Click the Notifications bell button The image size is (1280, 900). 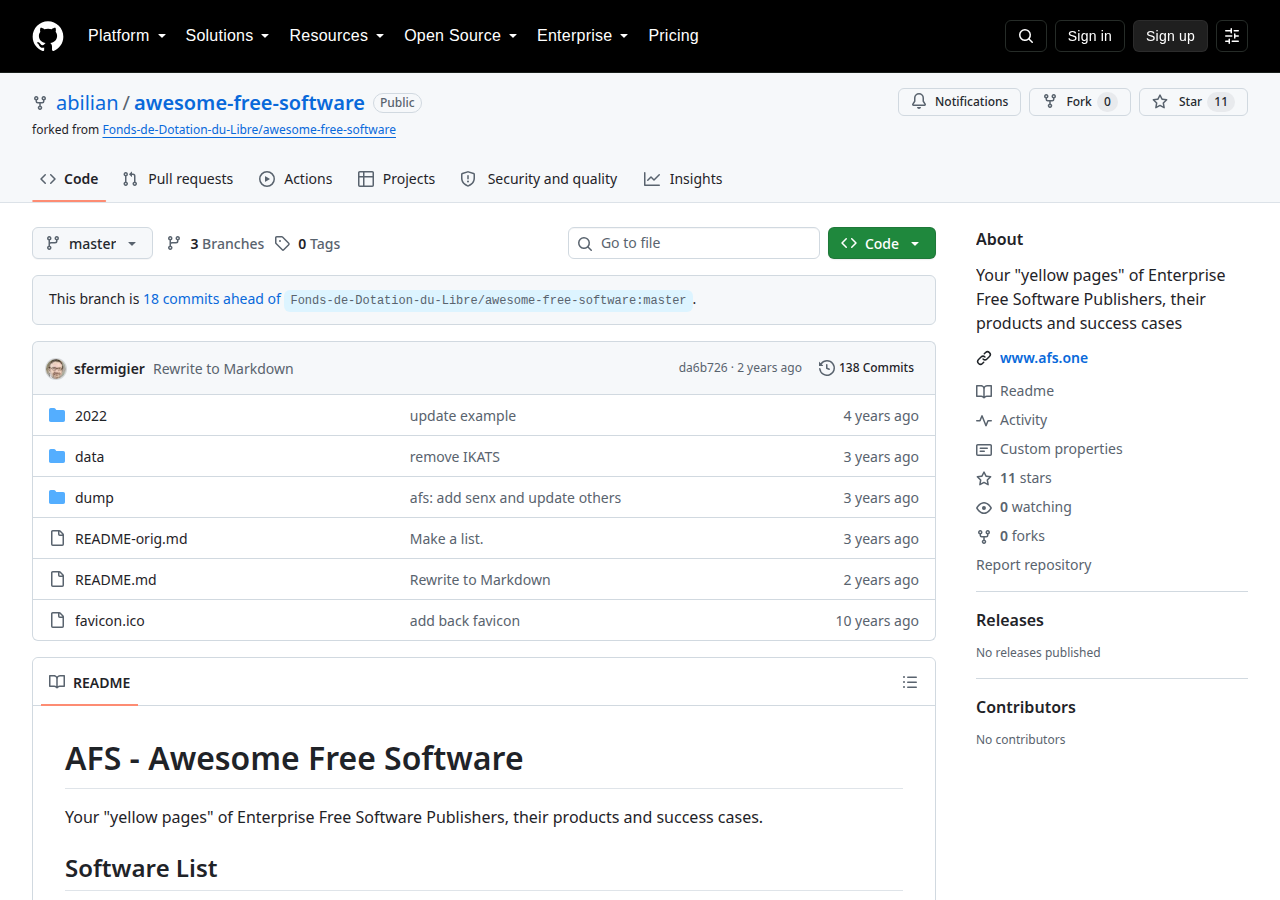pyautogui.click(x=959, y=102)
